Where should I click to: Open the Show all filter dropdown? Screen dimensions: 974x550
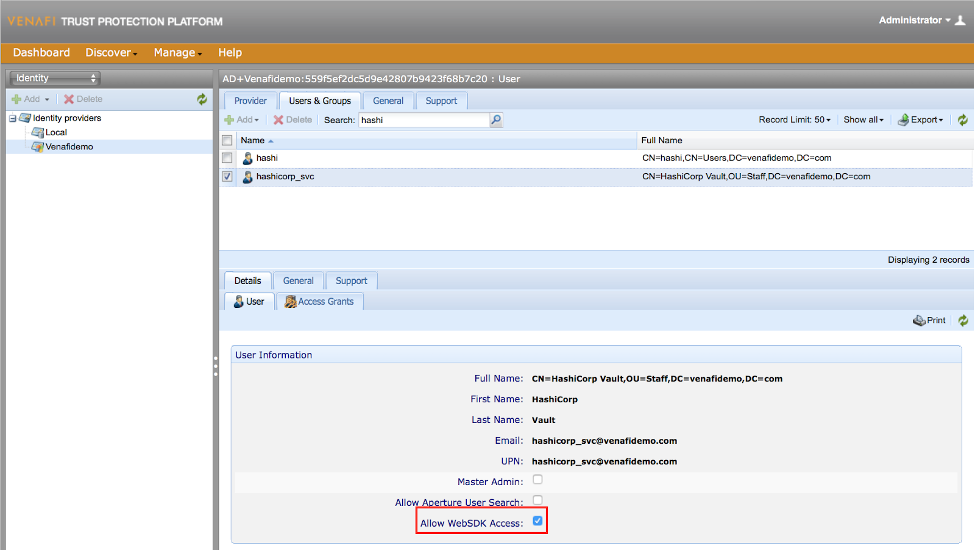pos(863,120)
